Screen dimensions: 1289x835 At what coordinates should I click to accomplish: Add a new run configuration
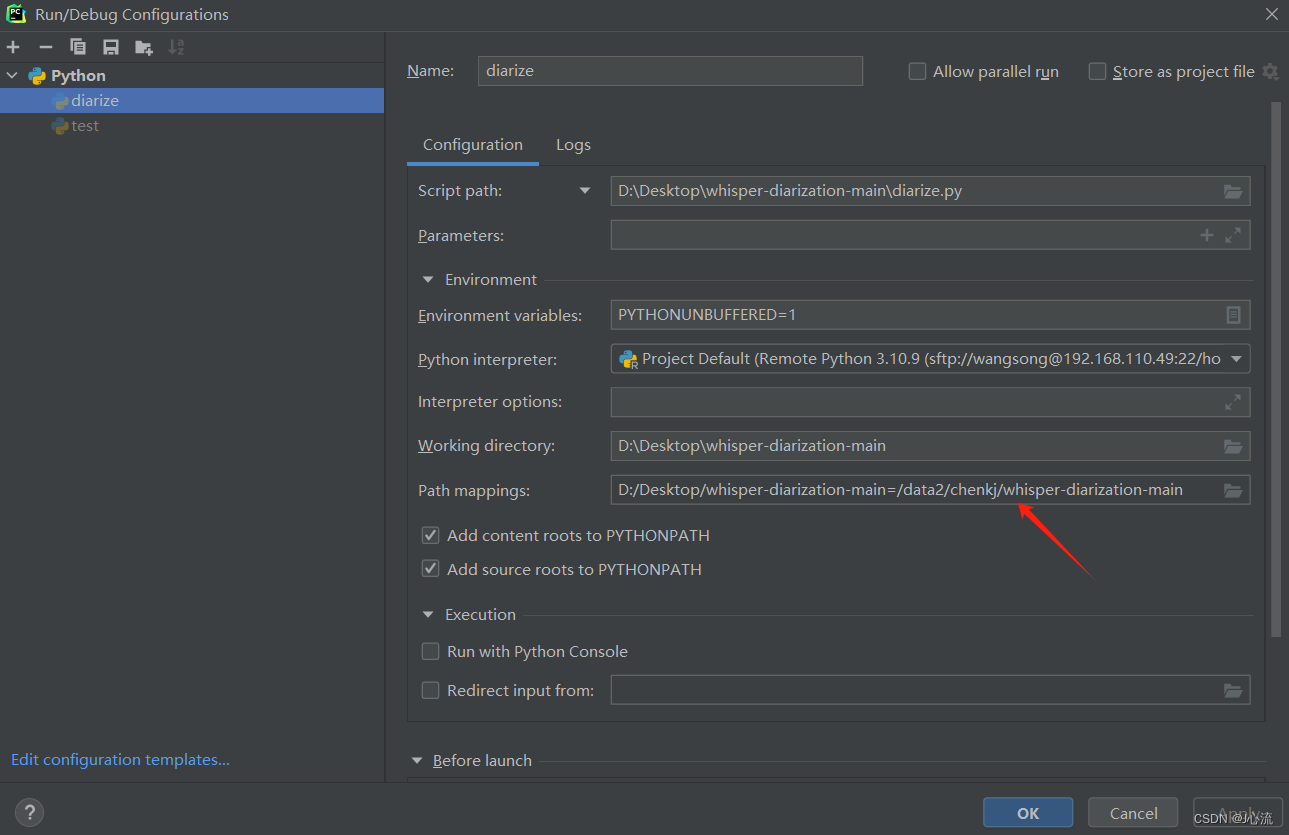tap(13, 46)
